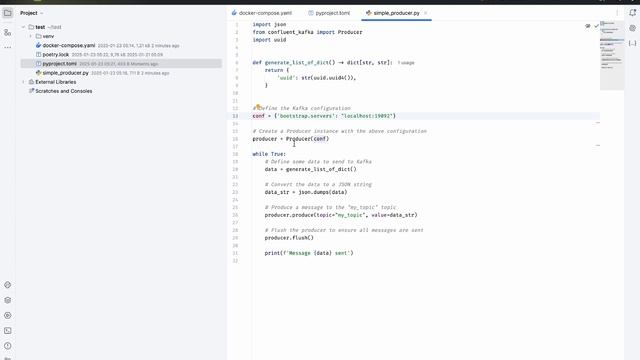
Task: Show more tool windows ellipsis
Action: click(x=7, y=47)
